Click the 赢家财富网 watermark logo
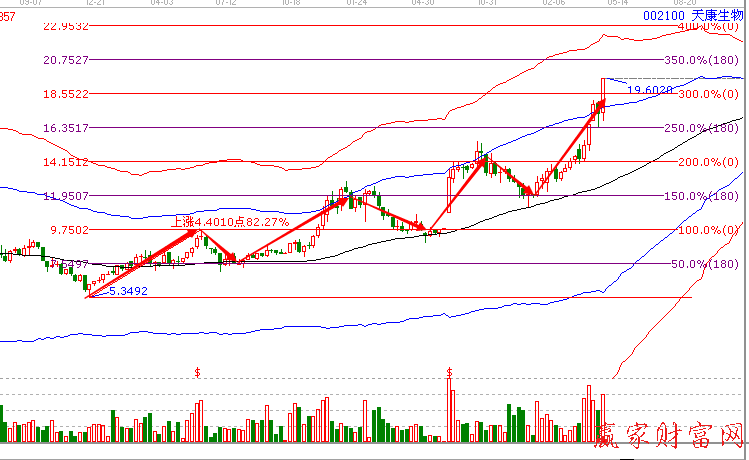 tap(670, 436)
